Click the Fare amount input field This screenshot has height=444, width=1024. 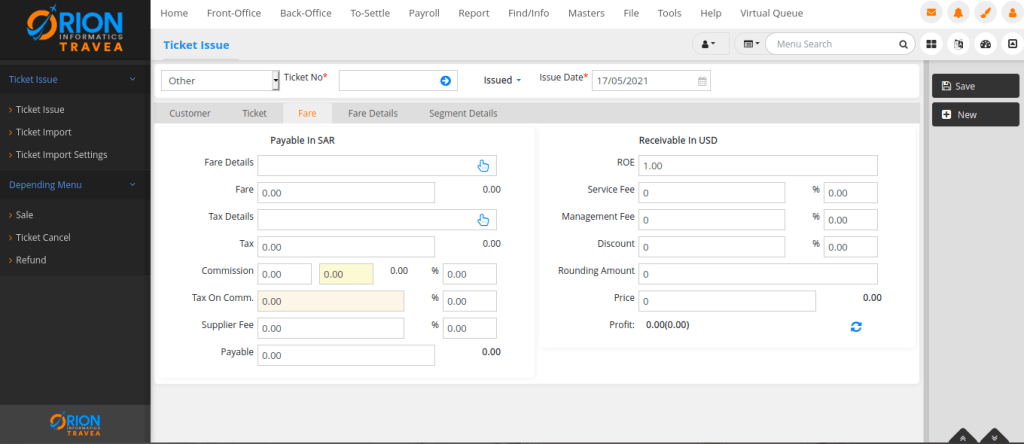coord(346,193)
